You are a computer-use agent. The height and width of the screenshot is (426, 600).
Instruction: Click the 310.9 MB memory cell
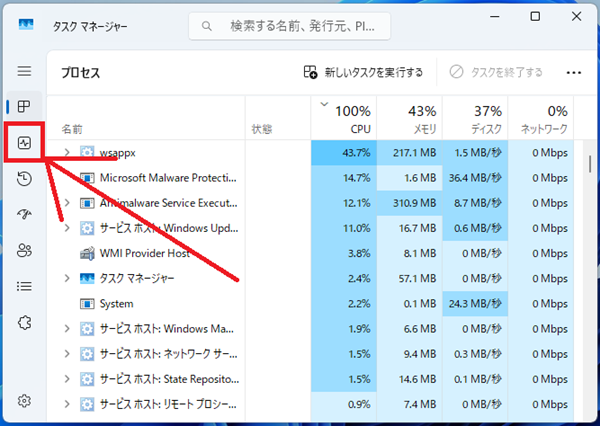[x=409, y=203]
